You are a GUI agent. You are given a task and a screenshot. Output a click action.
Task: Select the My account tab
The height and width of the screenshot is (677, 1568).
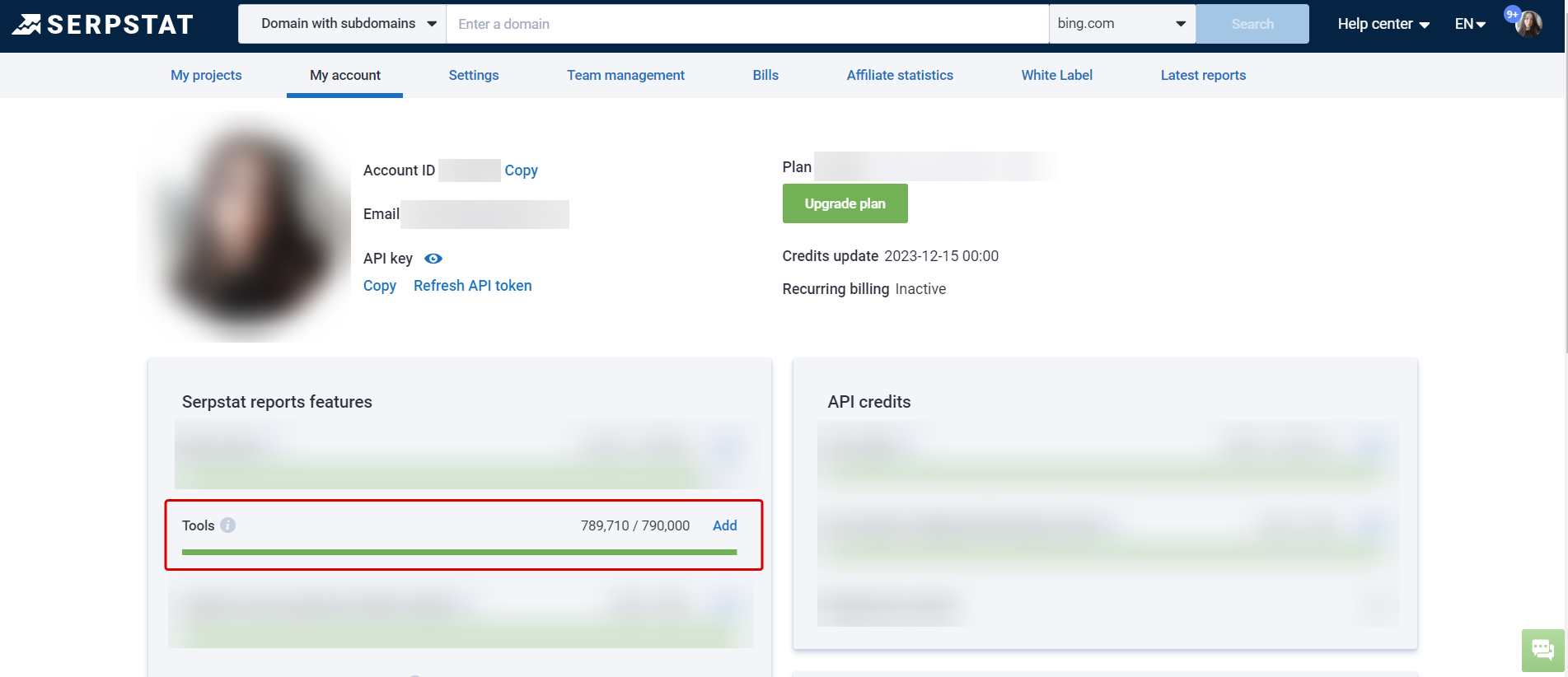click(x=345, y=75)
